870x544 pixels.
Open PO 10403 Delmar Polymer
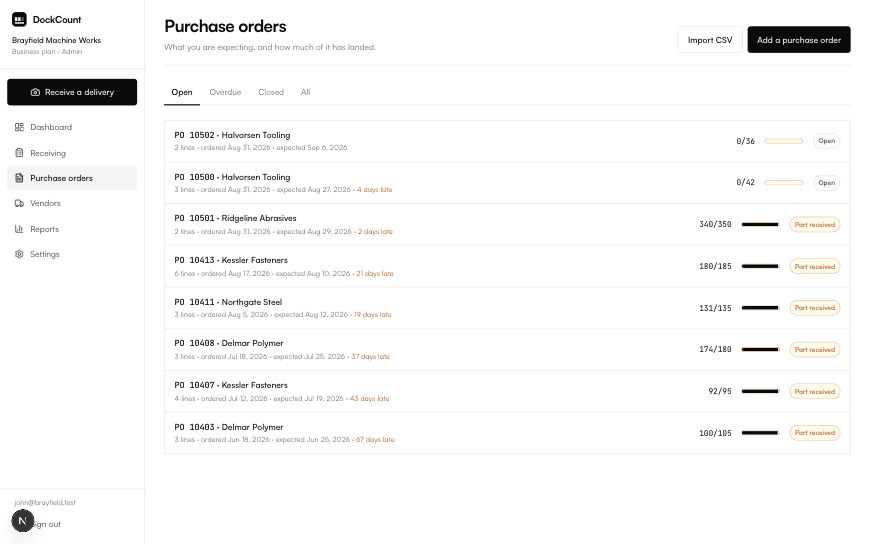coord(507,433)
